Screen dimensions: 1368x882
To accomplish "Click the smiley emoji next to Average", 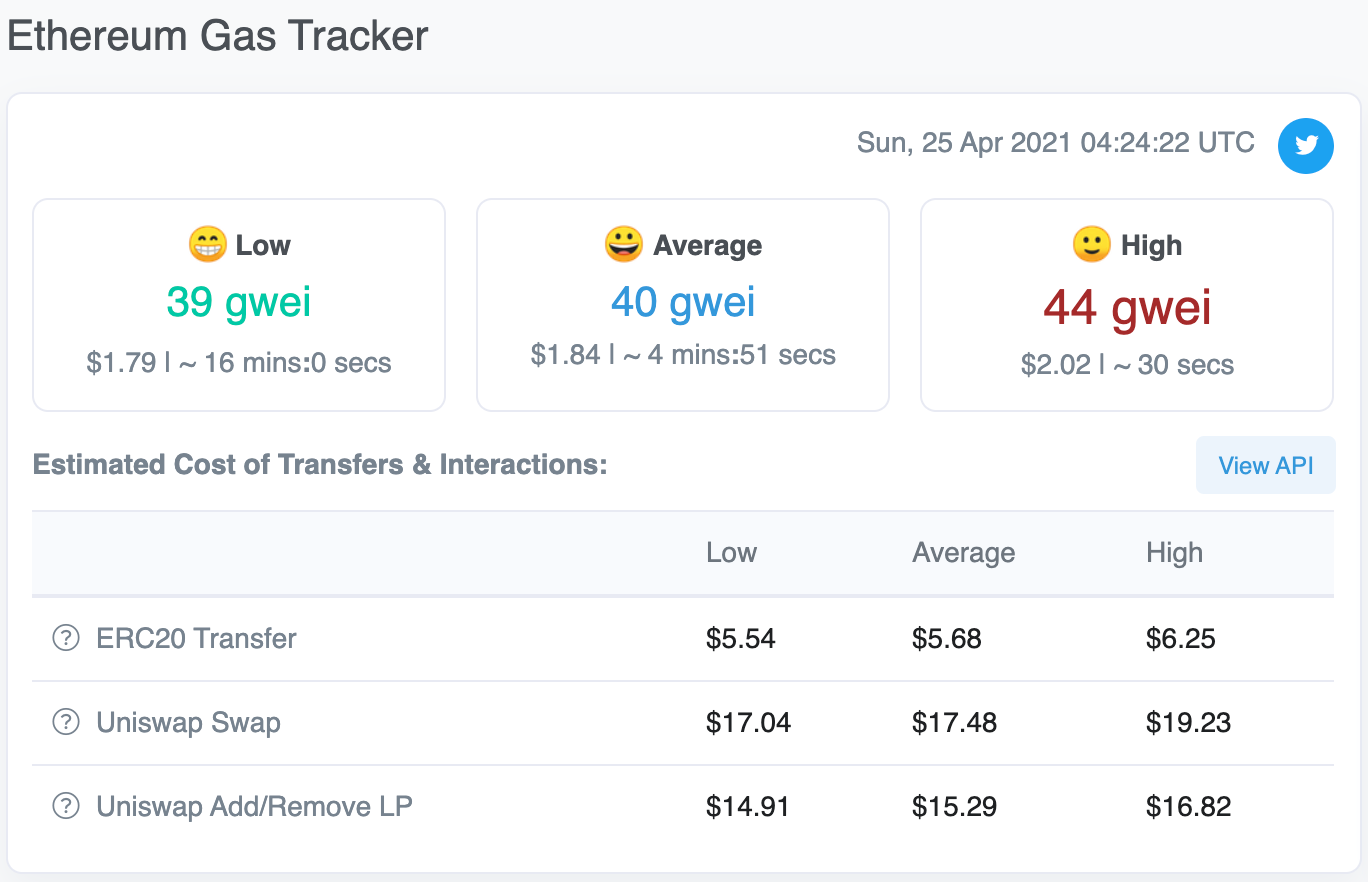I will [623, 244].
